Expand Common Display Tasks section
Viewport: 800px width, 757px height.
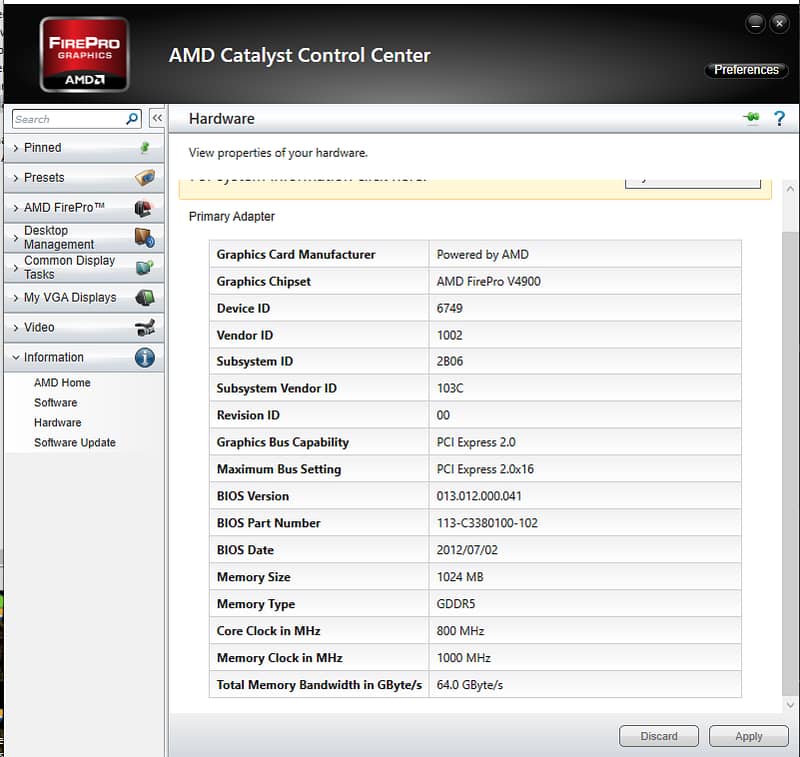[x=16, y=268]
